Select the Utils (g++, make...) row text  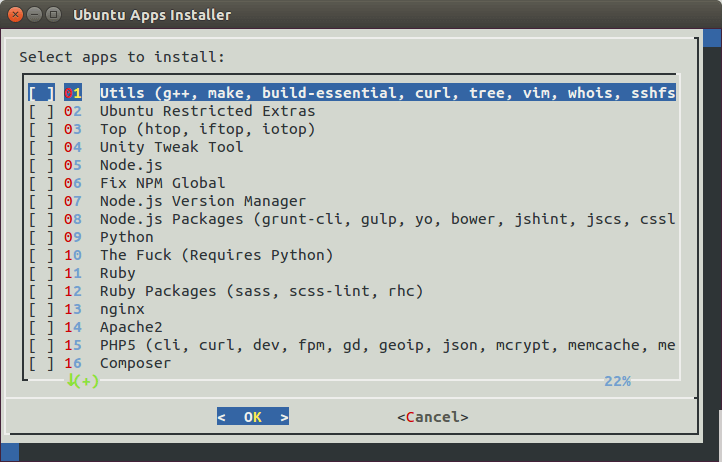388,93
